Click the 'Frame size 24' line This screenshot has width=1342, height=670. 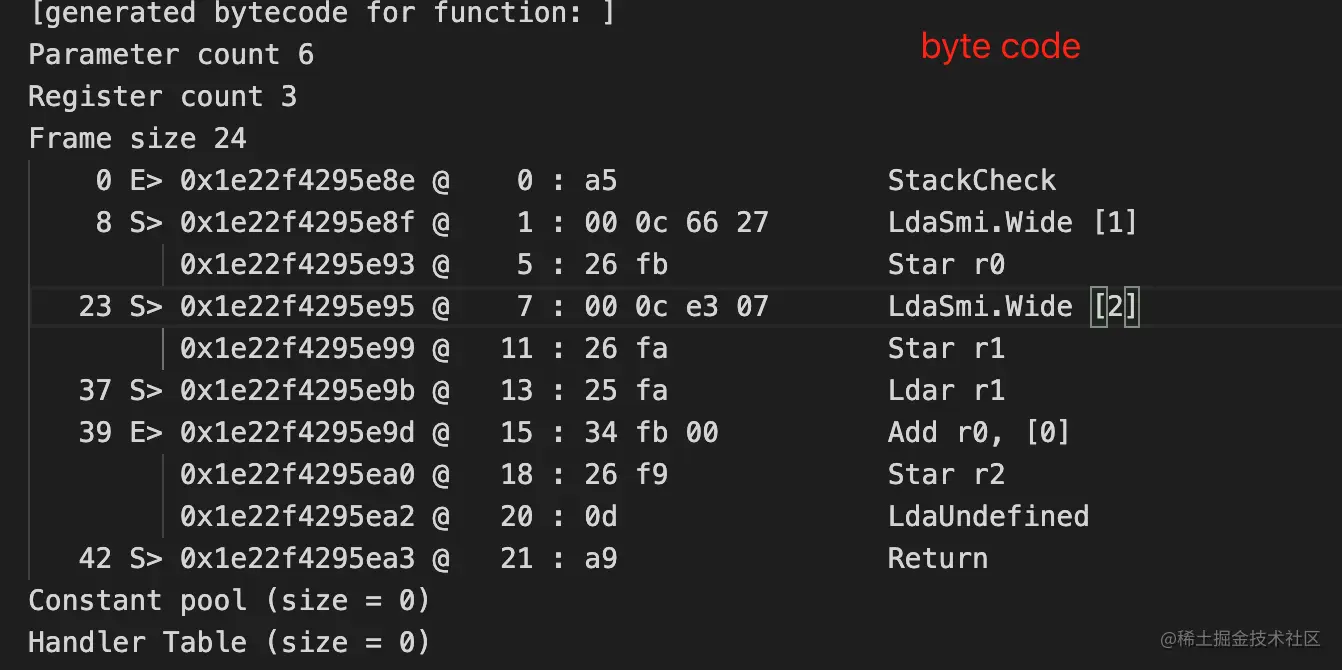point(137,138)
